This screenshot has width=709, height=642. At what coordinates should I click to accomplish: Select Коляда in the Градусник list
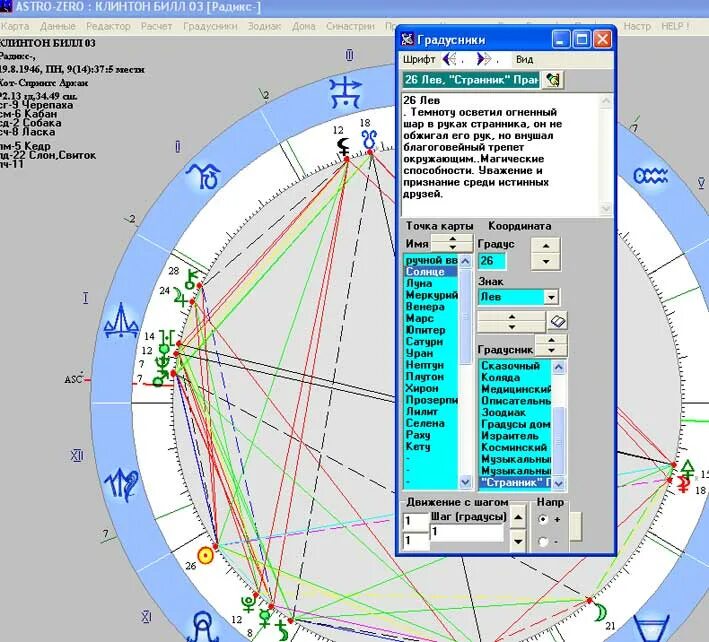click(515, 378)
